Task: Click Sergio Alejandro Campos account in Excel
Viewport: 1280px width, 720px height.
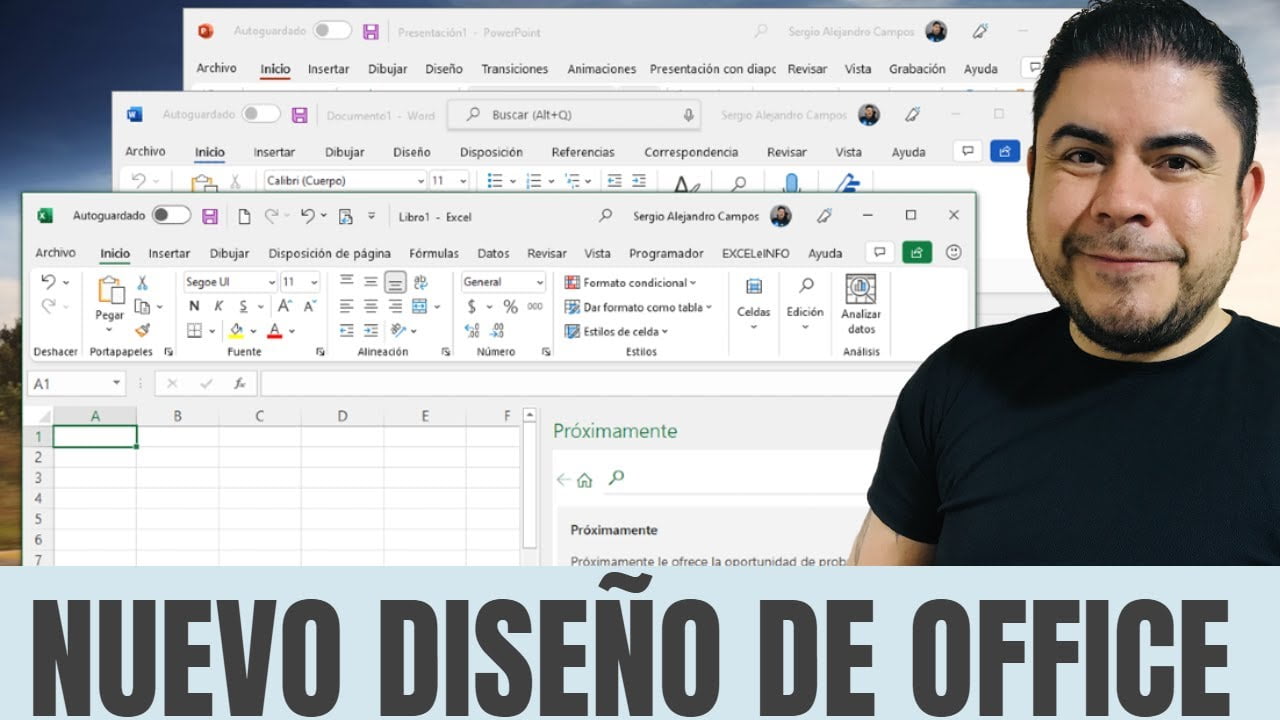Action: [x=696, y=216]
